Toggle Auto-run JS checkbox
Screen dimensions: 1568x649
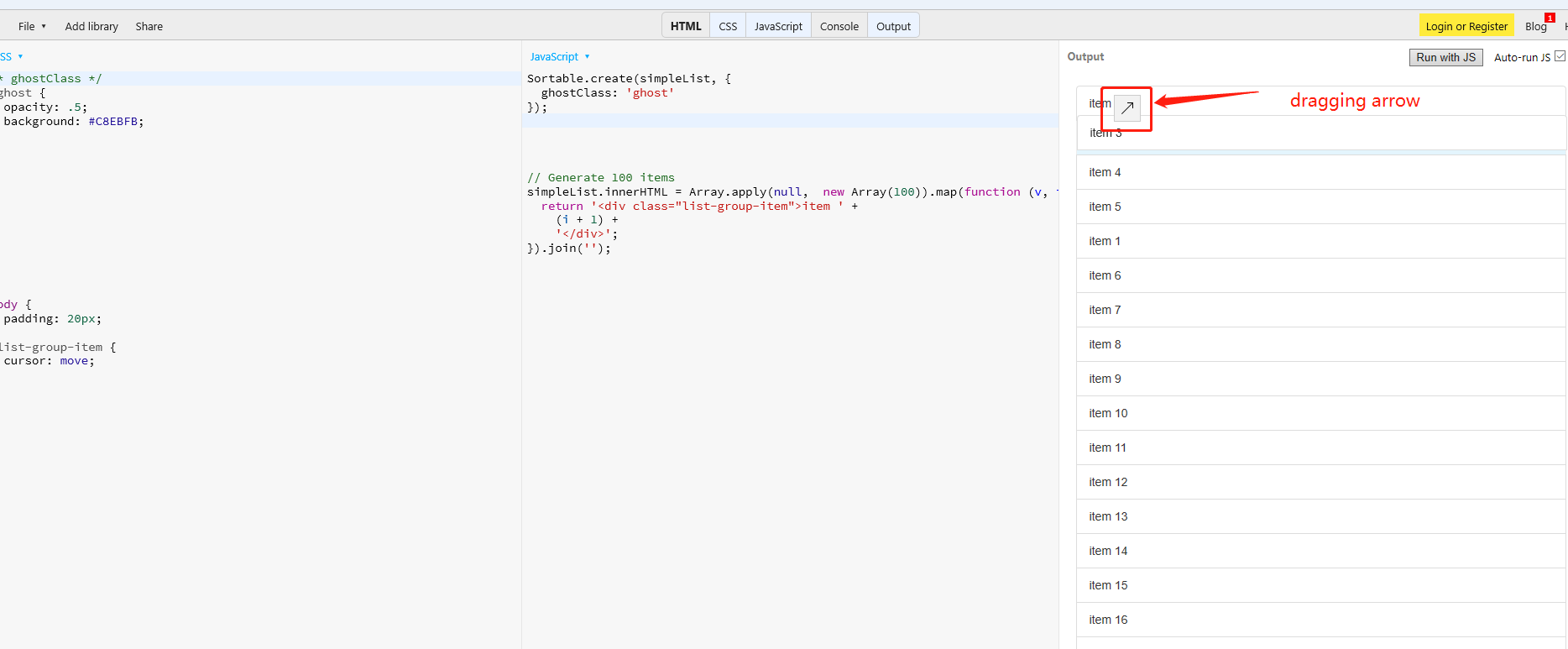(1560, 56)
